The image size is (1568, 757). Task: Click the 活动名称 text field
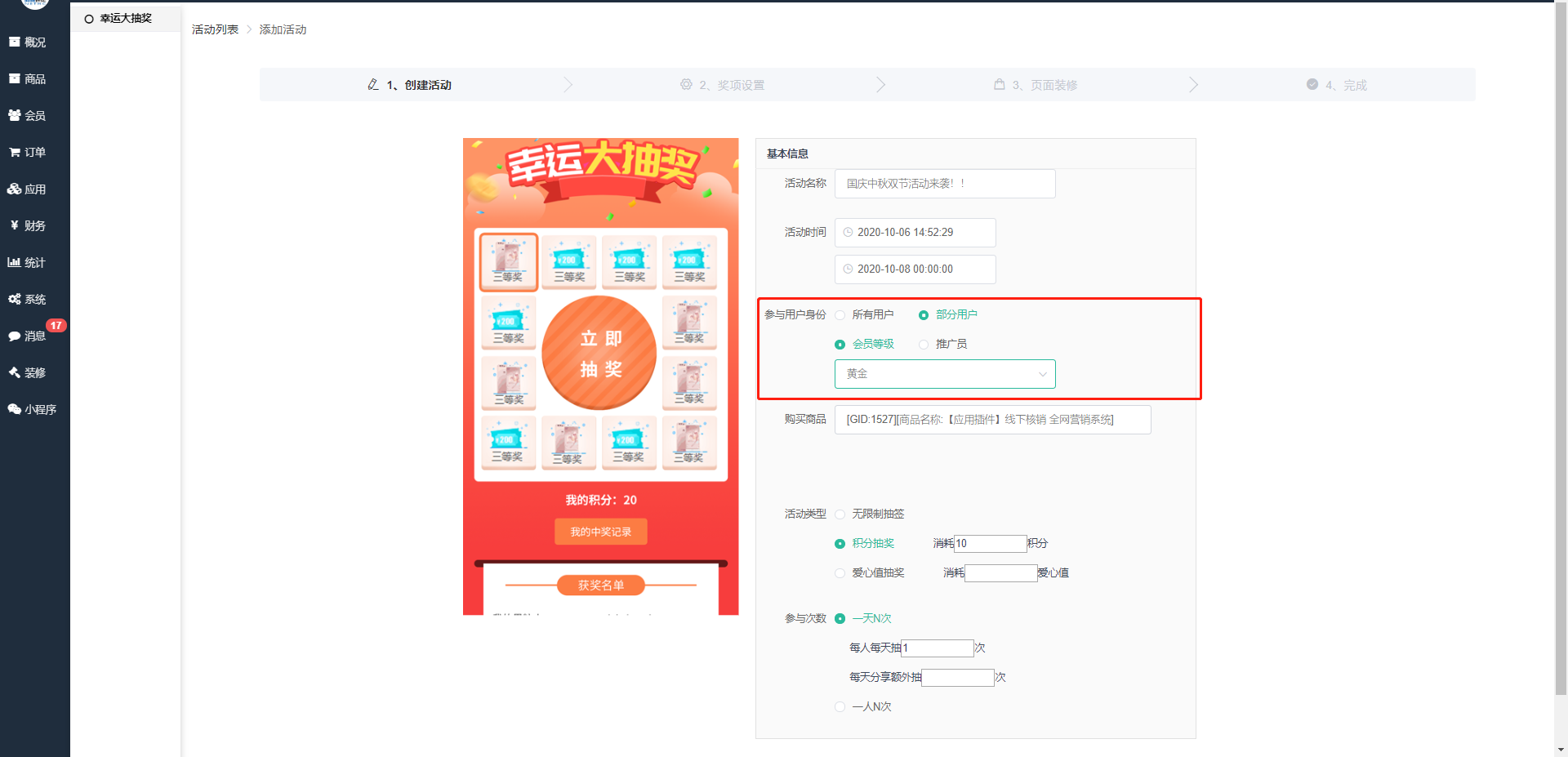[x=944, y=184]
